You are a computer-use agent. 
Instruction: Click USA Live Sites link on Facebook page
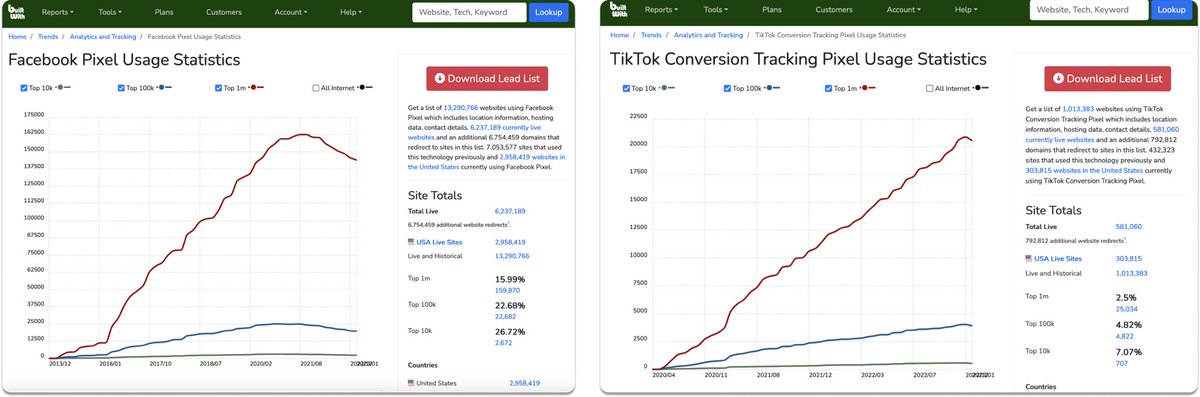(438, 242)
